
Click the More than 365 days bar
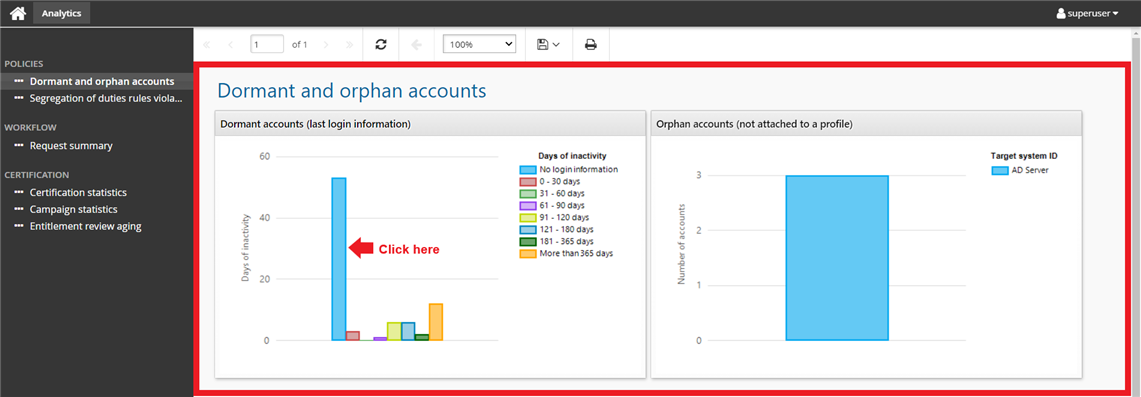tap(436, 322)
